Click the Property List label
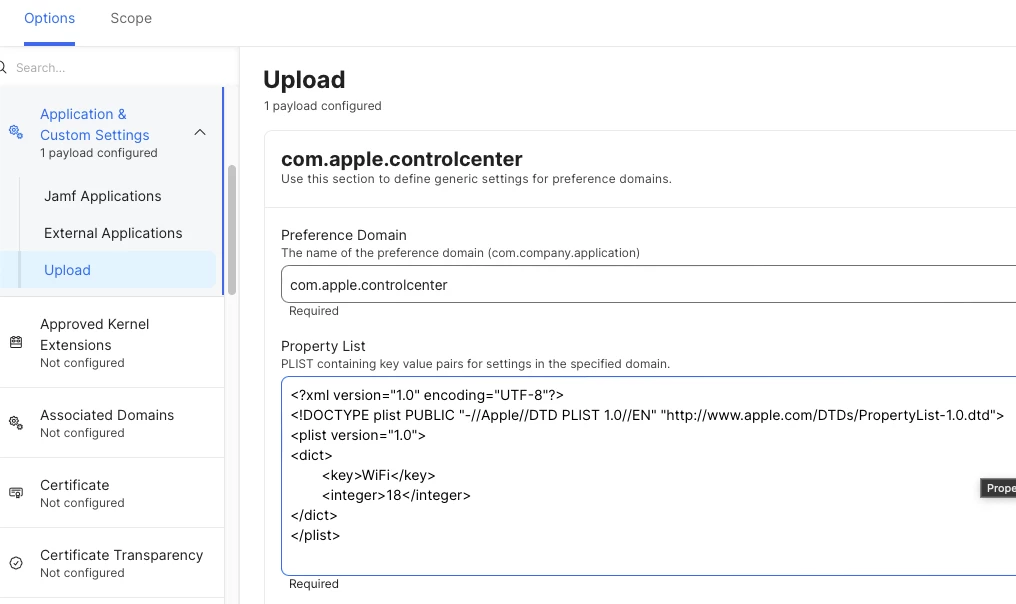 click(x=323, y=346)
